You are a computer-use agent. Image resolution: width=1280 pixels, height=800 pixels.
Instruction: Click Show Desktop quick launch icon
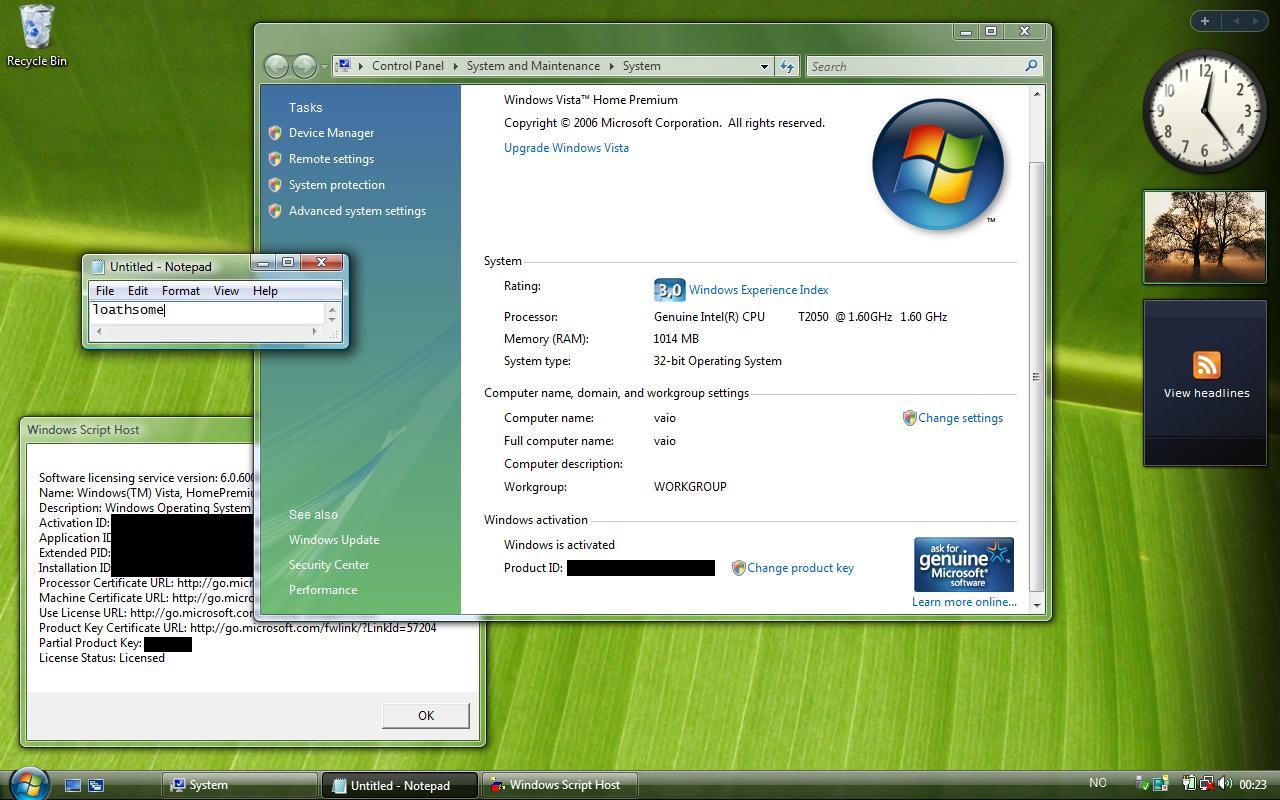pos(73,785)
